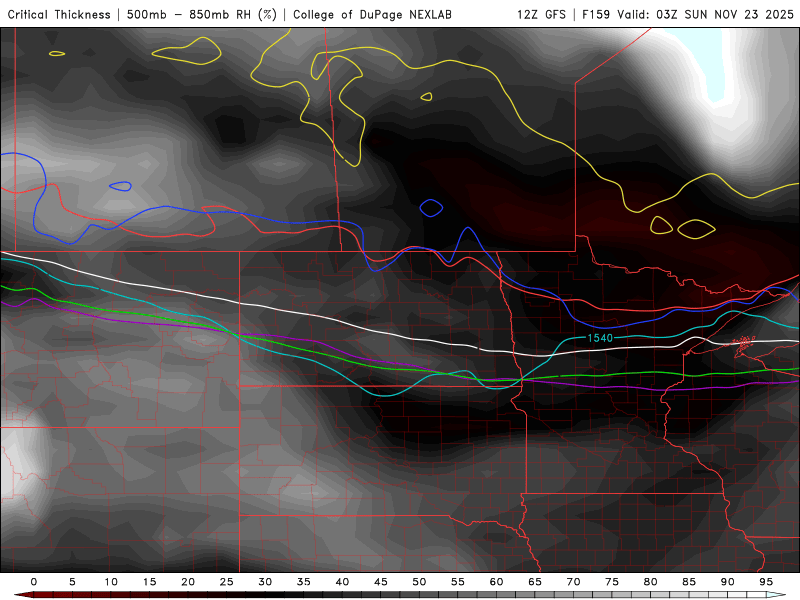Image resolution: width=800 pixels, height=600 pixels.
Task: Click the "5" tick on the RH scale
Action: [72, 582]
